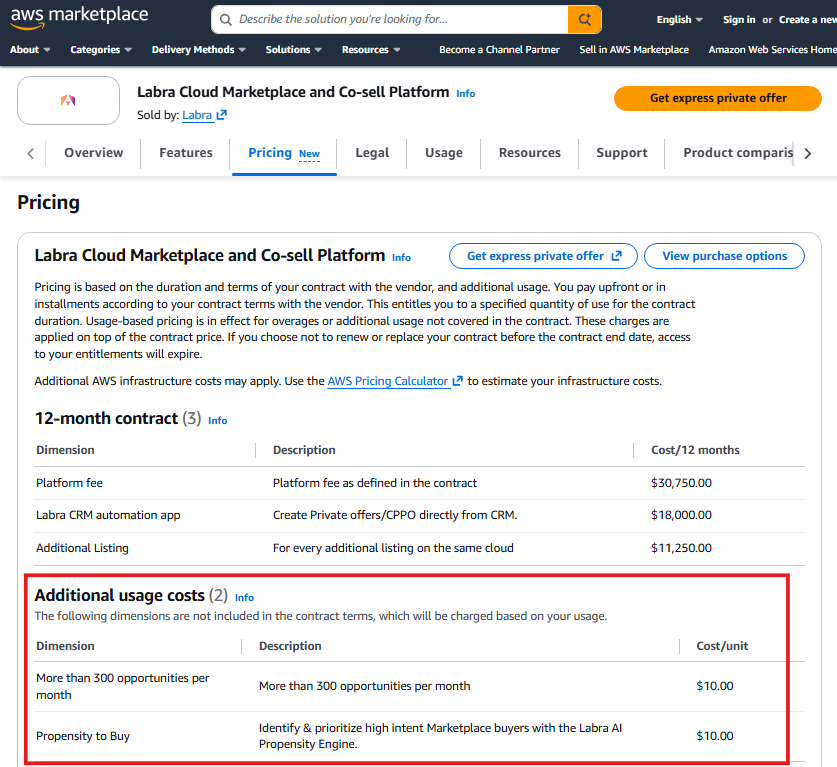Click outlined Get express private offer button
This screenshot has height=767, width=837.
[543, 256]
